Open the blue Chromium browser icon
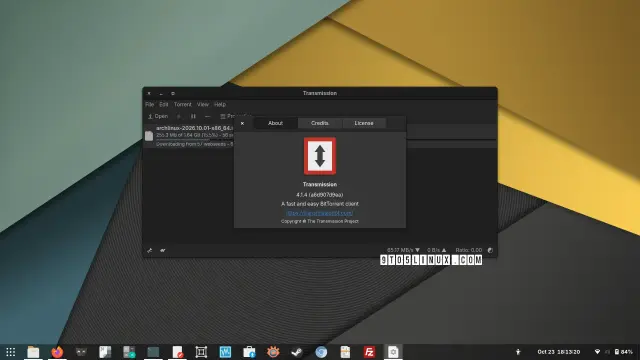Viewport: 640px width, 360px height. [x=321, y=352]
